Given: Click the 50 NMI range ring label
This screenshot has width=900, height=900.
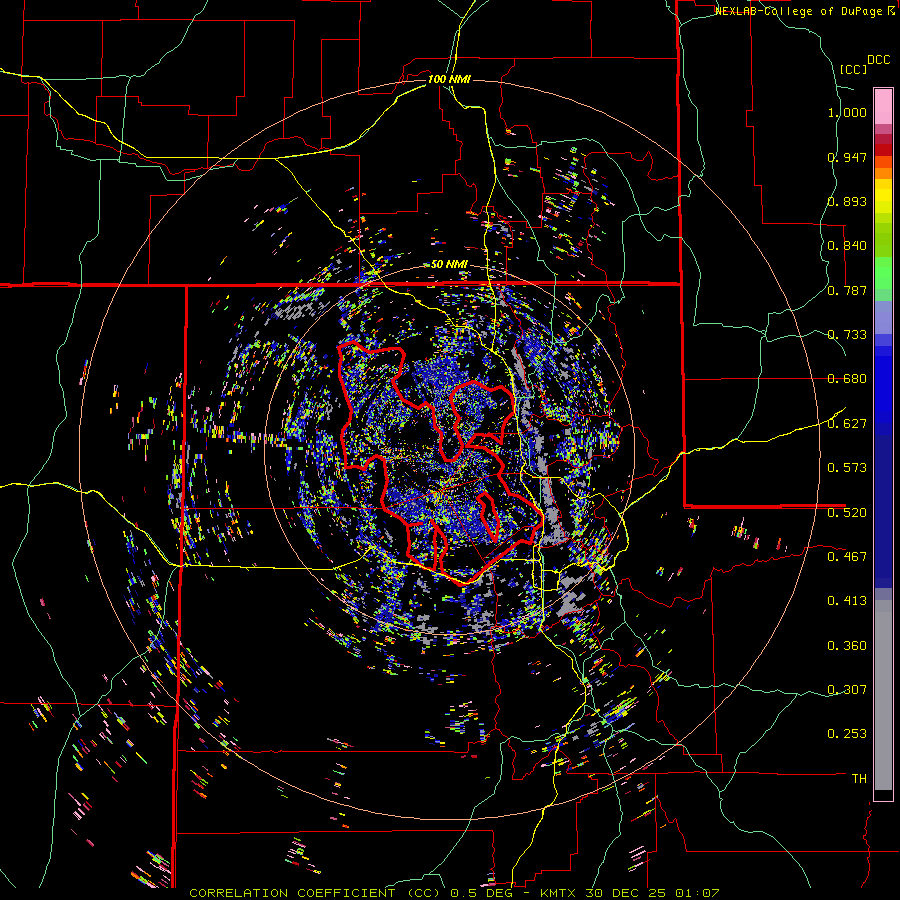Looking at the screenshot, I should pyautogui.click(x=449, y=265).
